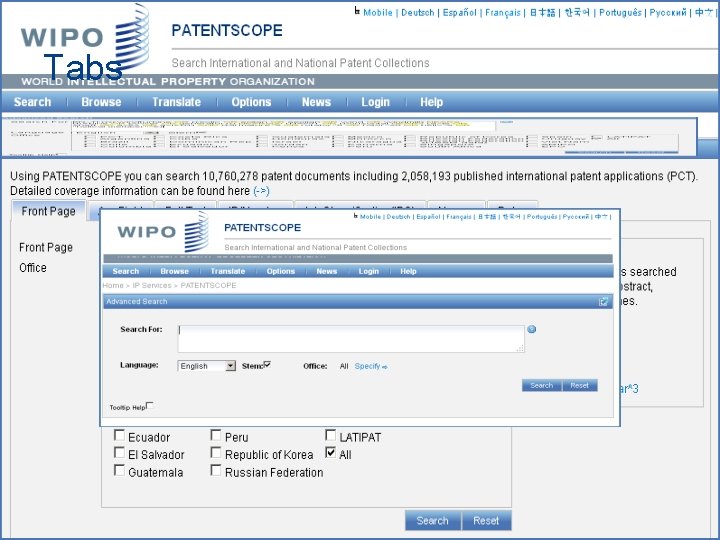Screen dimensions: 720x540
Task: Switch to Español on main page header
Action: point(460,12)
